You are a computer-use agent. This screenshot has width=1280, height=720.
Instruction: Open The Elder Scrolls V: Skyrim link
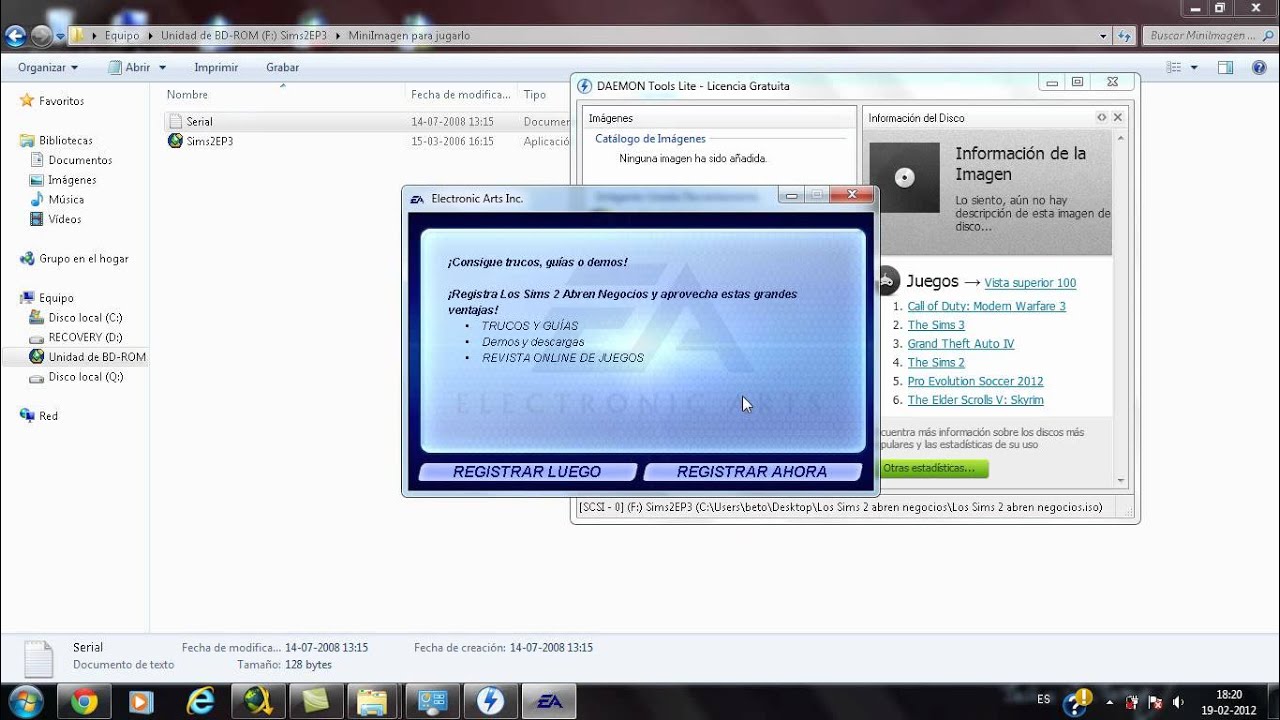point(975,400)
